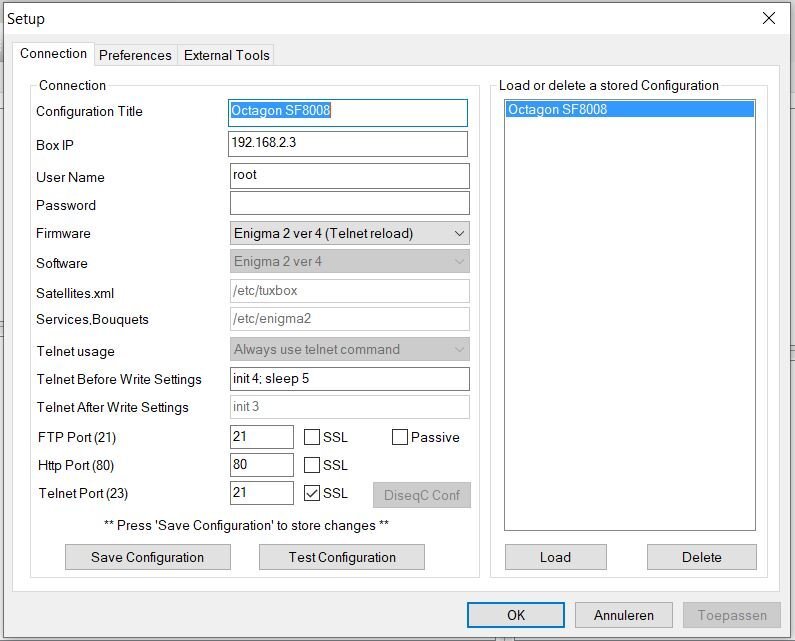Edit the Box IP address field
The width and height of the screenshot is (795, 641).
348,144
